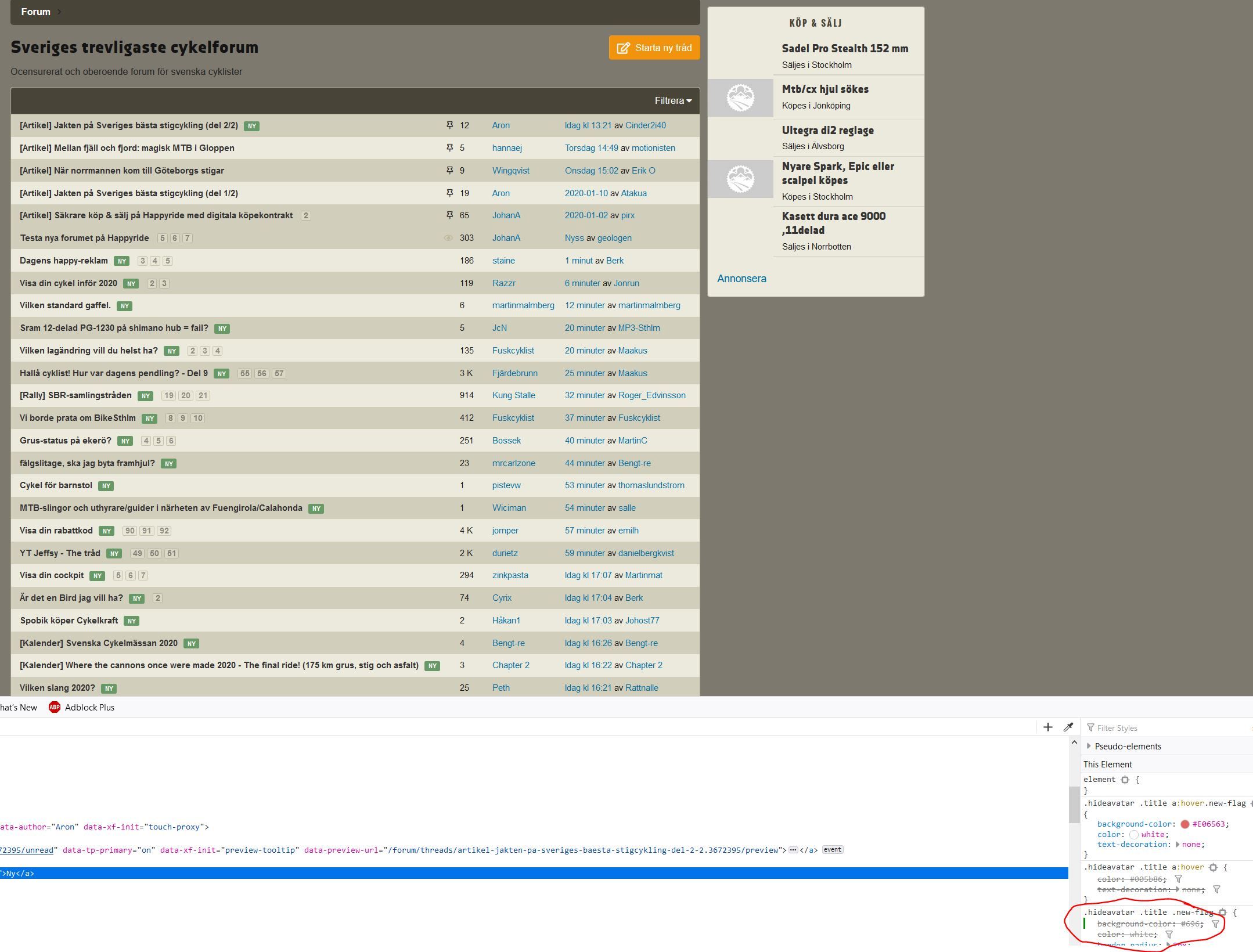Click pin icon on first Artikel thread

tap(449, 125)
